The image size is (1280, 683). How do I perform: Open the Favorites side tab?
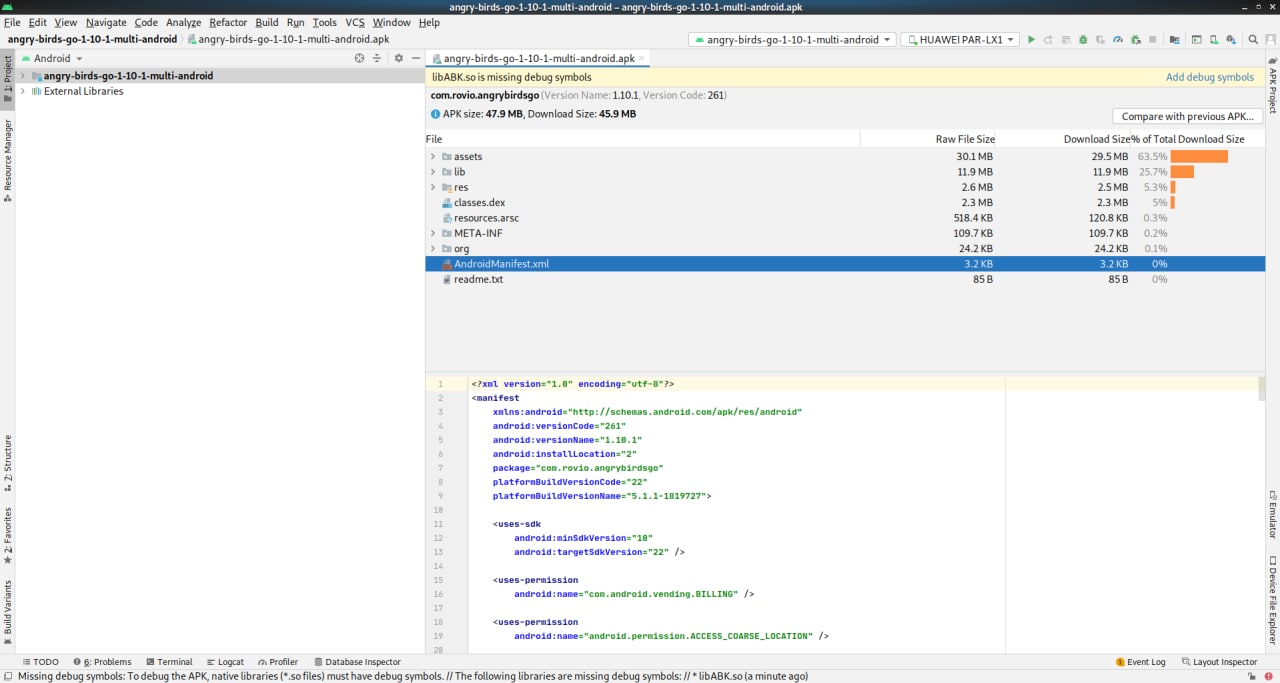(x=7, y=536)
